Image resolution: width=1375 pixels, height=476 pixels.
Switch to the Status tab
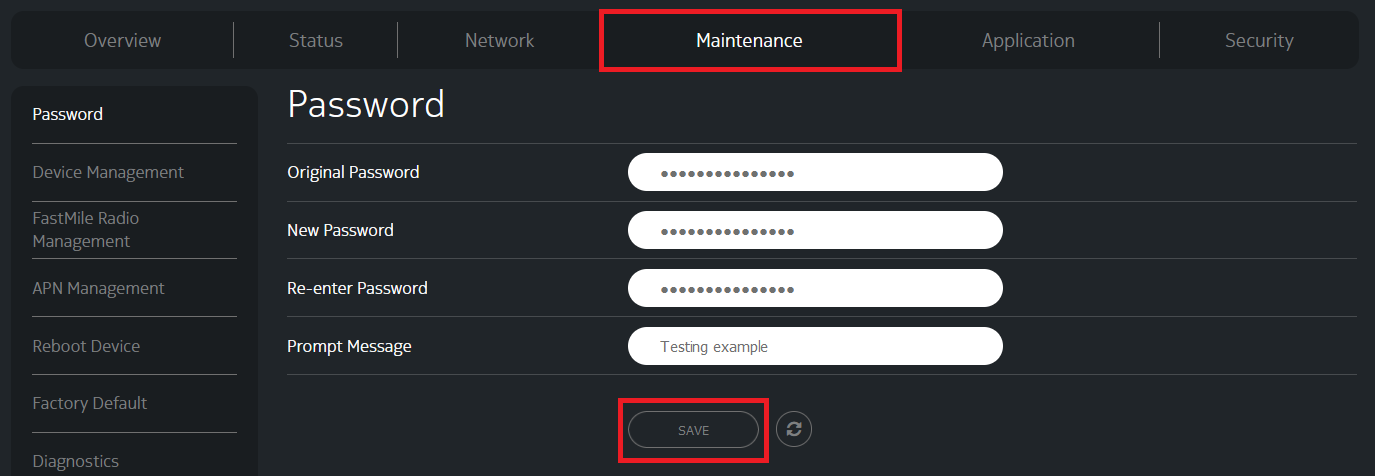pos(316,41)
